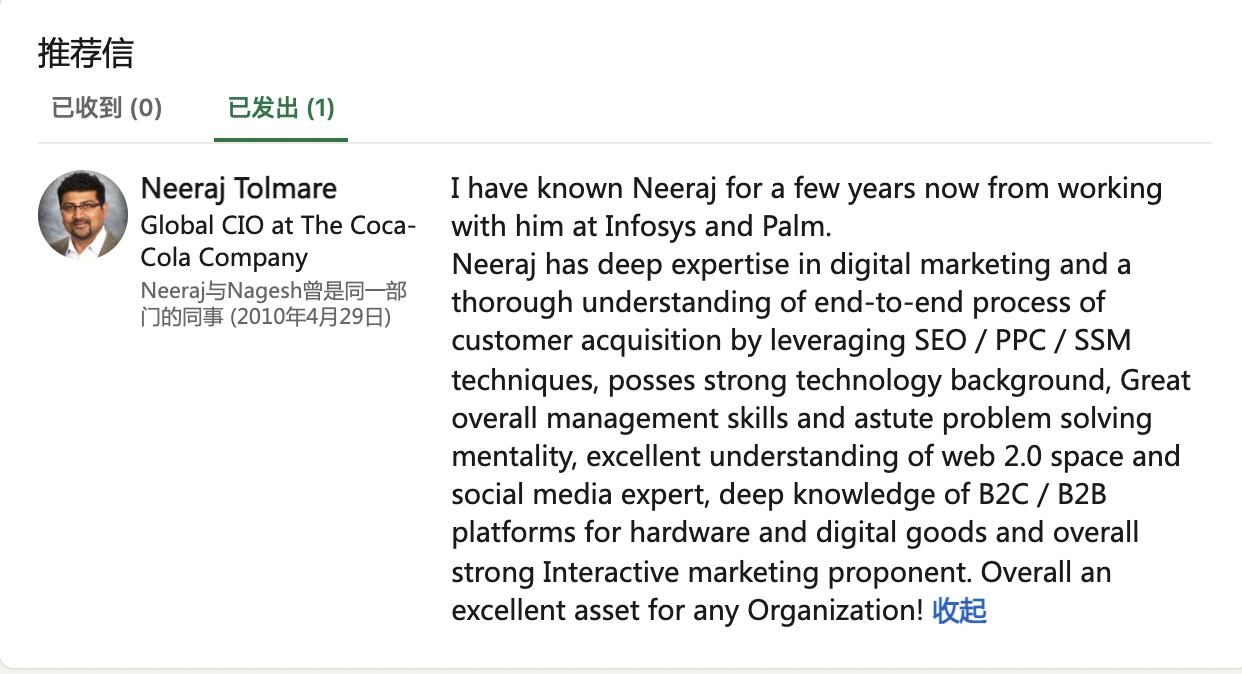
Task: Click the Neeraj与Nagesh曾是同一部门的同事 relationship note
Action: (273, 292)
